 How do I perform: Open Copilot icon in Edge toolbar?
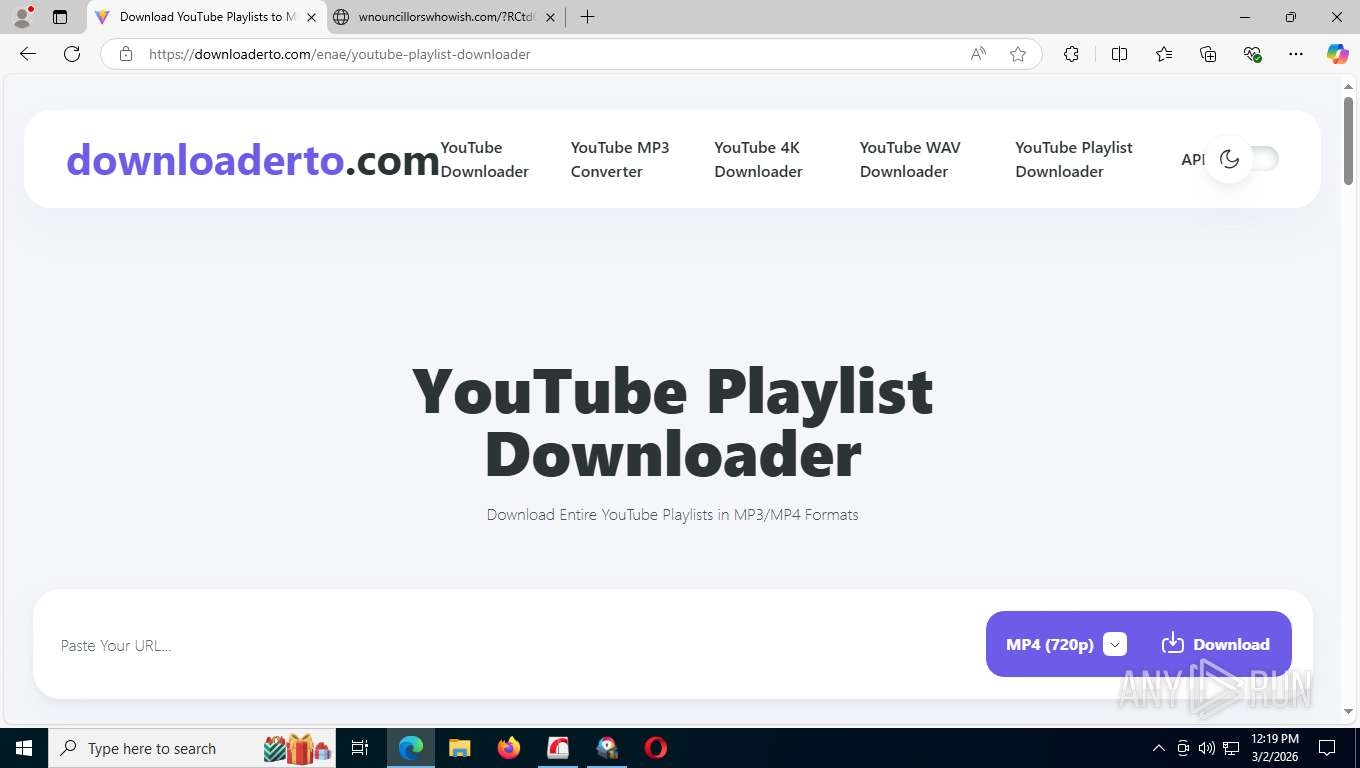coord(1338,54)
